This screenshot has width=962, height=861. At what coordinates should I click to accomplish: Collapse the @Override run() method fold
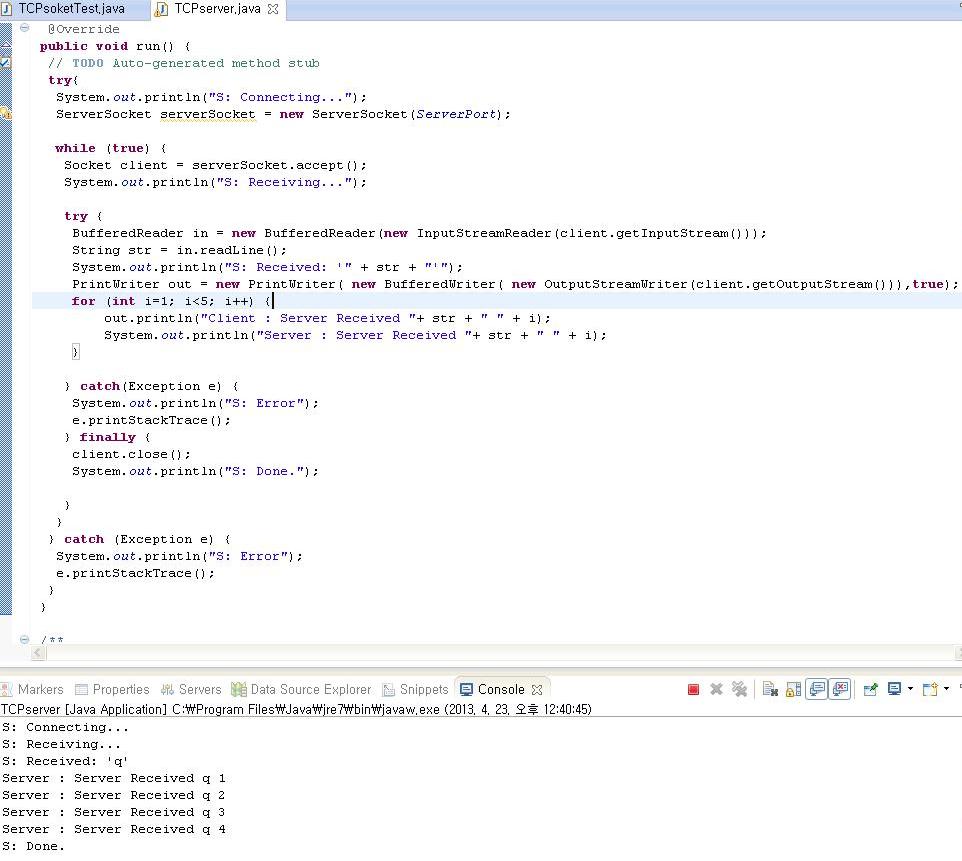[x=25, y=28]
